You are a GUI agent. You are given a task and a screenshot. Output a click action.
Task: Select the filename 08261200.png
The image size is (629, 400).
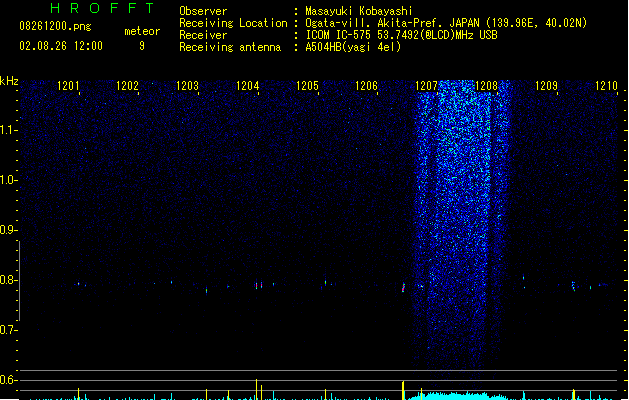55,26
